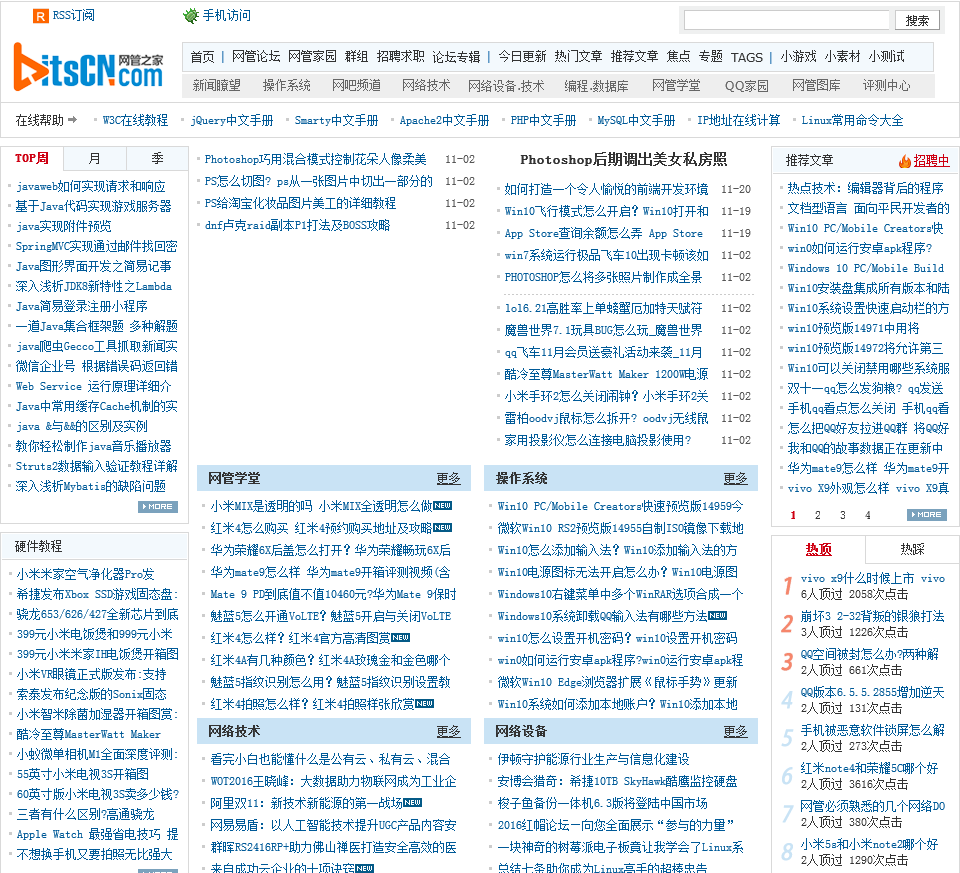The image size is (960, 873).
Task: Open PS给淘宝化妆品图片美工的详细教程
Action: [x=300, y=203]
